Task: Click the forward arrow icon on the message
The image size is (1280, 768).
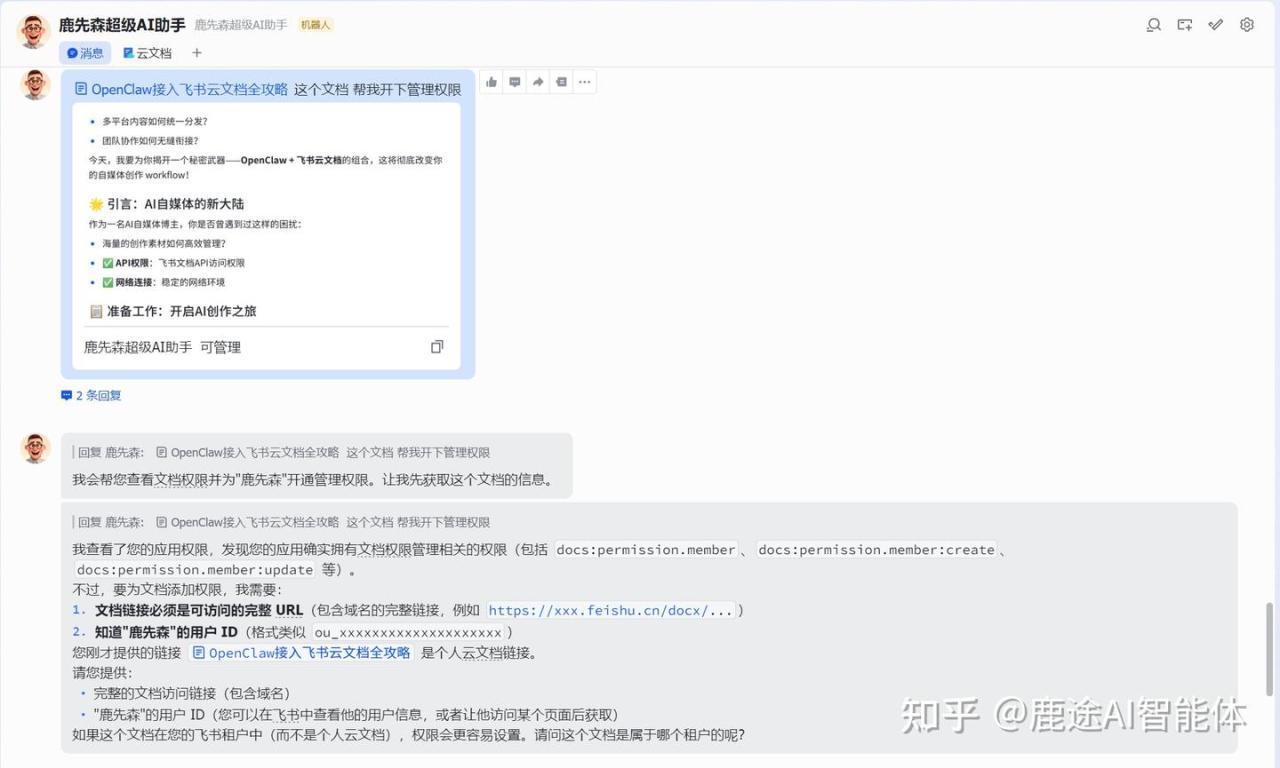Action: pyautogui.click(x=538, y=82)
